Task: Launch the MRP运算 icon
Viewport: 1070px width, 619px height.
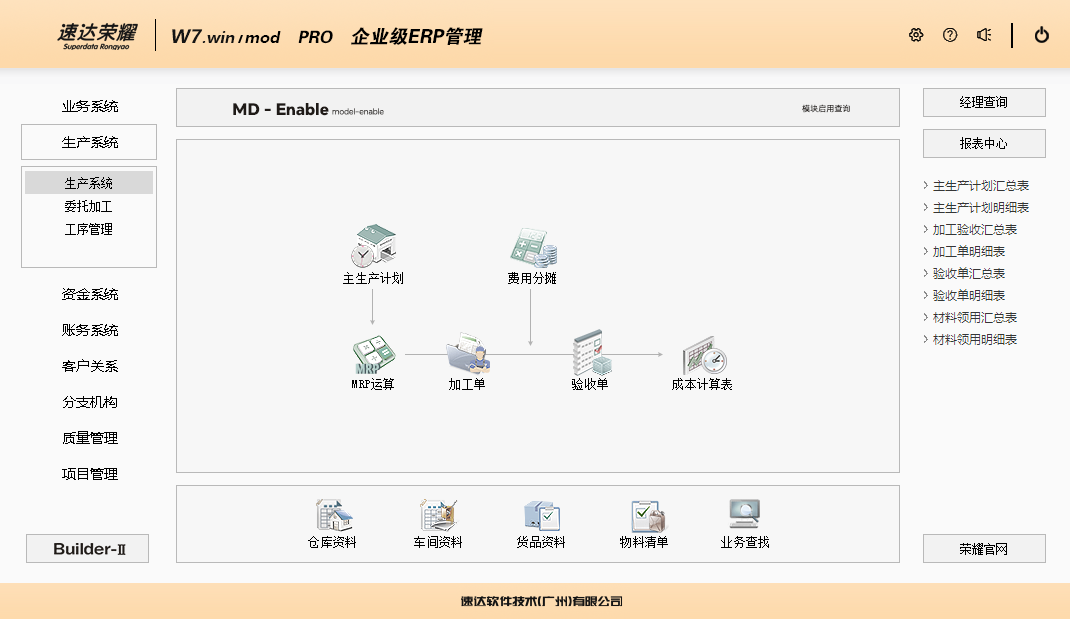Action: (373, 353)
